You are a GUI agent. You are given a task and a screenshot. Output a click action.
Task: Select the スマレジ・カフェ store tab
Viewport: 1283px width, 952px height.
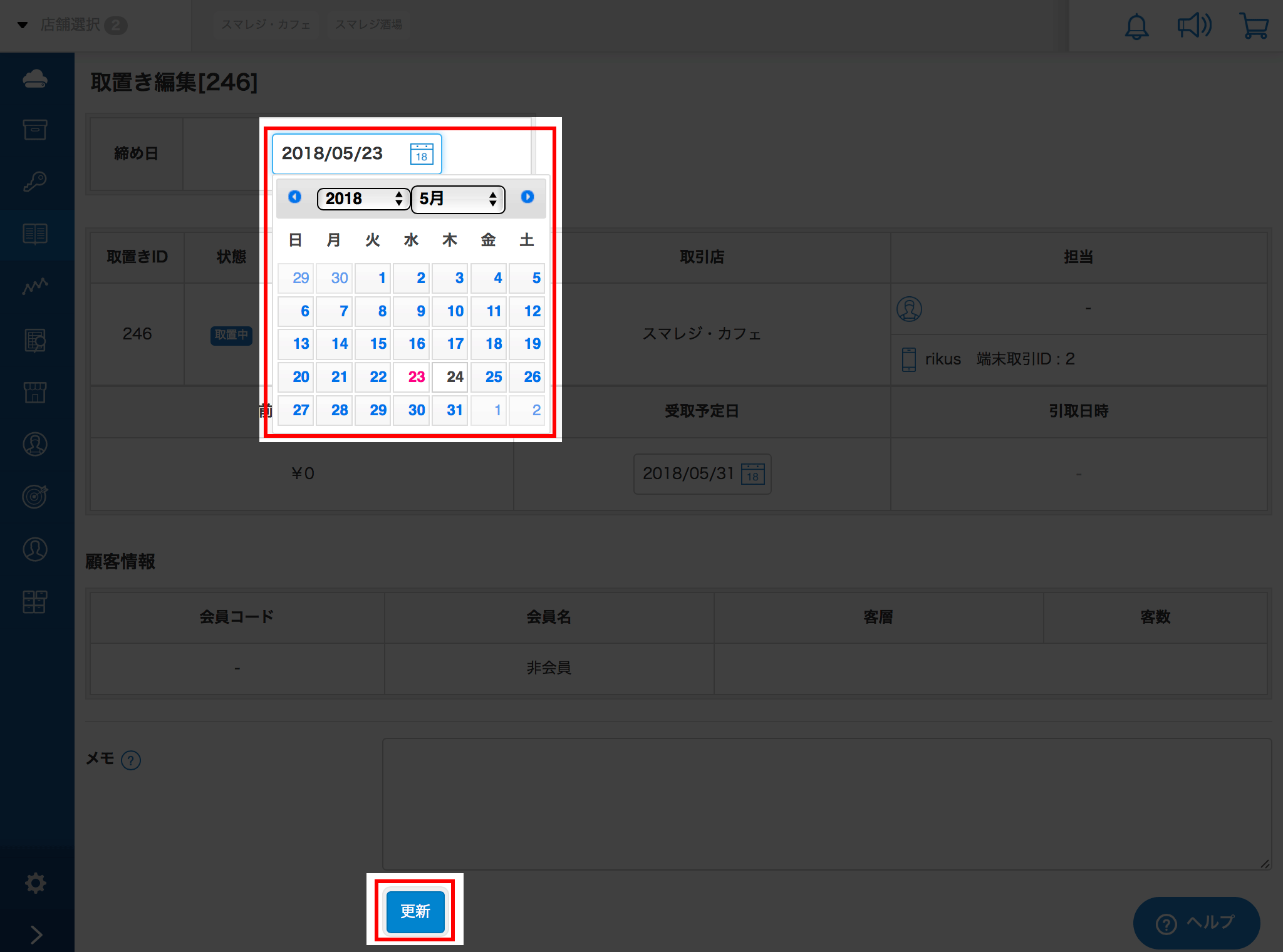[266, 24]
